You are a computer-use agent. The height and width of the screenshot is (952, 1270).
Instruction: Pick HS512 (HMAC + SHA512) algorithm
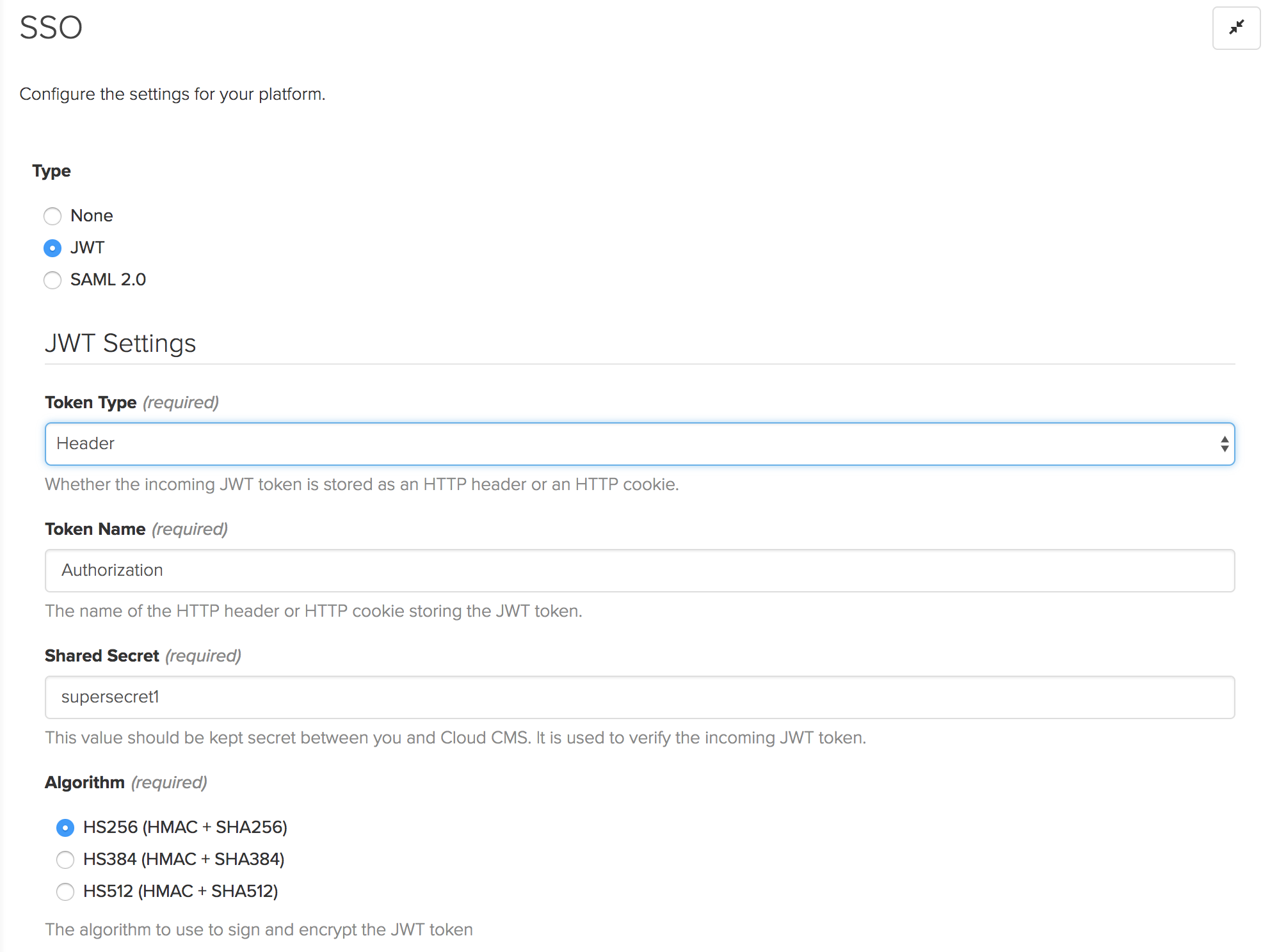point(65,892)
